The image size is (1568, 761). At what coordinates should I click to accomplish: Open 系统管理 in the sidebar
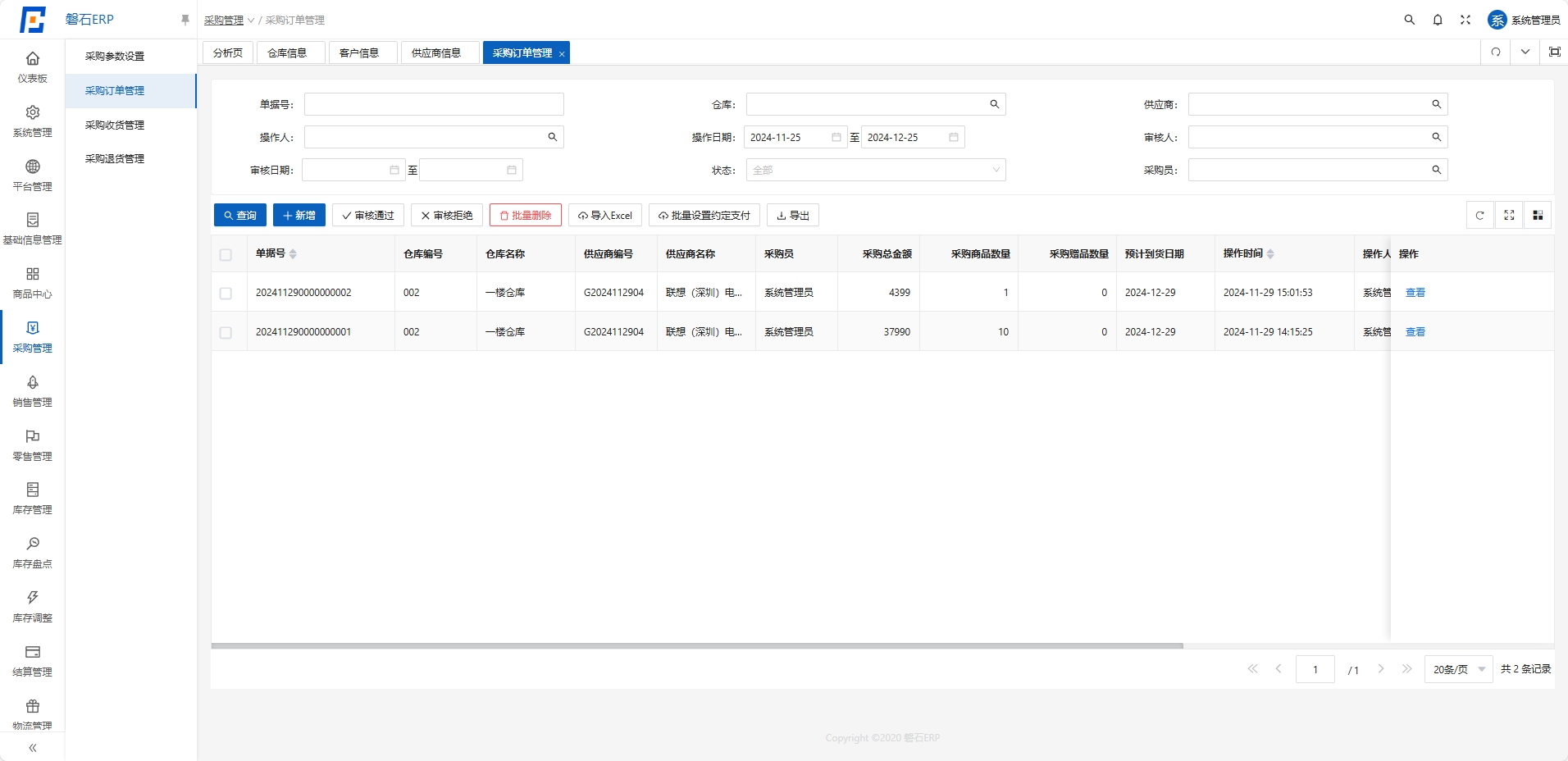click(33, 121)
